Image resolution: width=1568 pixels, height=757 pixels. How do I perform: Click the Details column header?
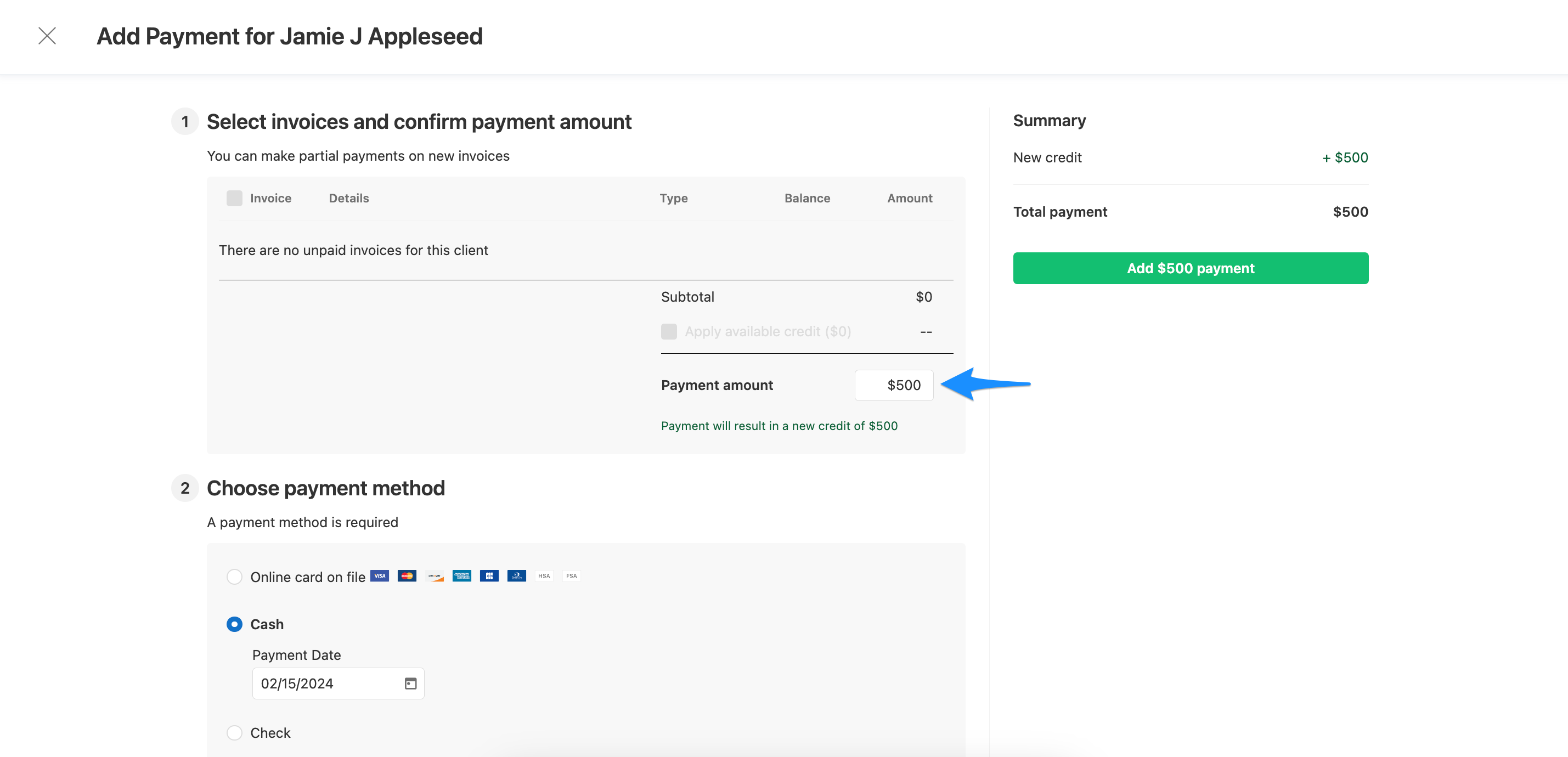coord(349,199)
